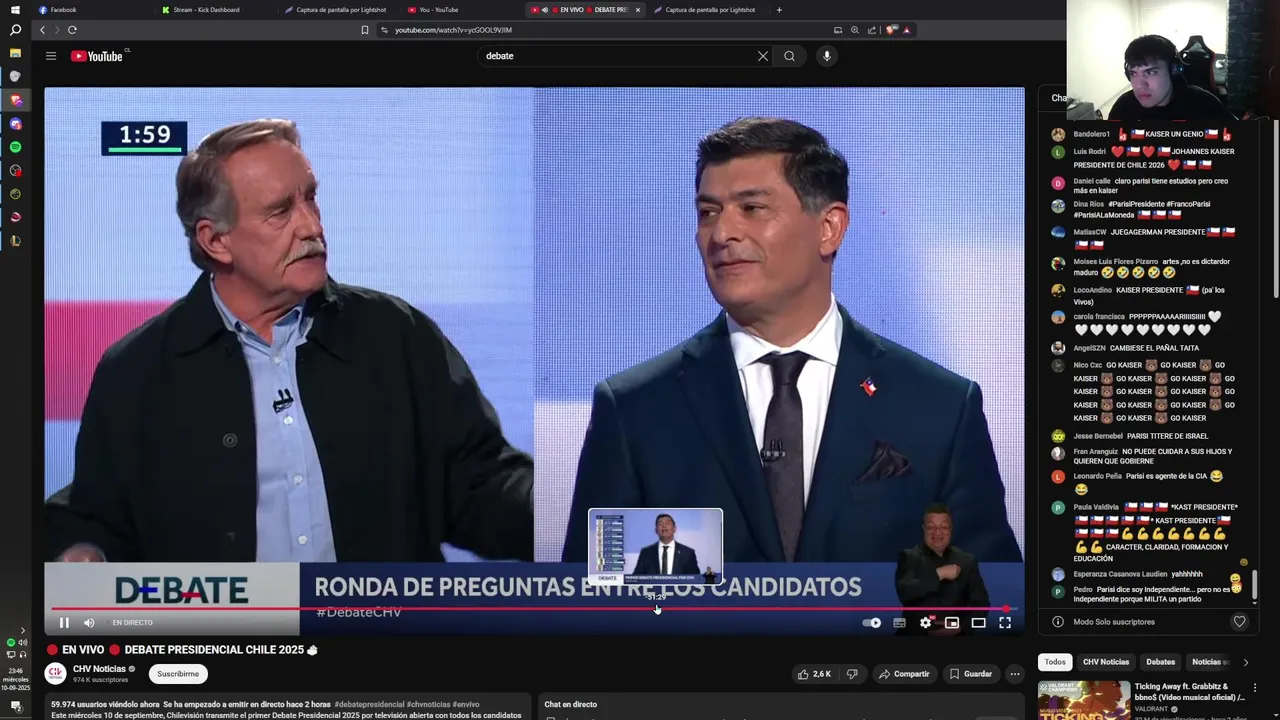1280x720 pixels.
Task: Open the more actions three-dot menu
Action: click(1014, 674)
